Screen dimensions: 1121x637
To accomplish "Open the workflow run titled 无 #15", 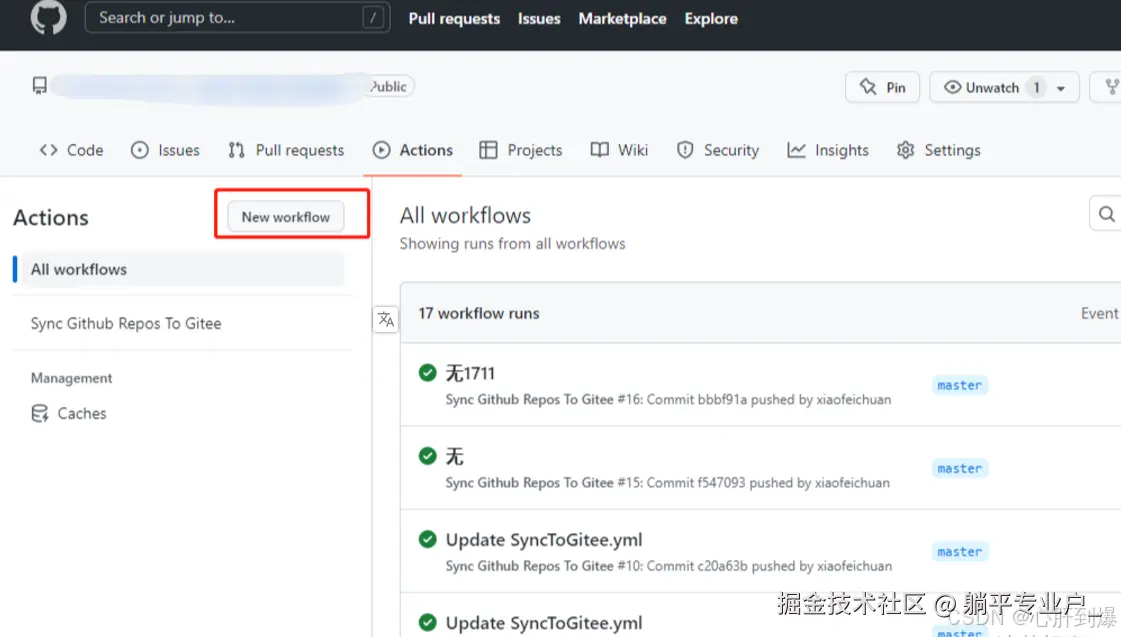I will click(455, 456).
